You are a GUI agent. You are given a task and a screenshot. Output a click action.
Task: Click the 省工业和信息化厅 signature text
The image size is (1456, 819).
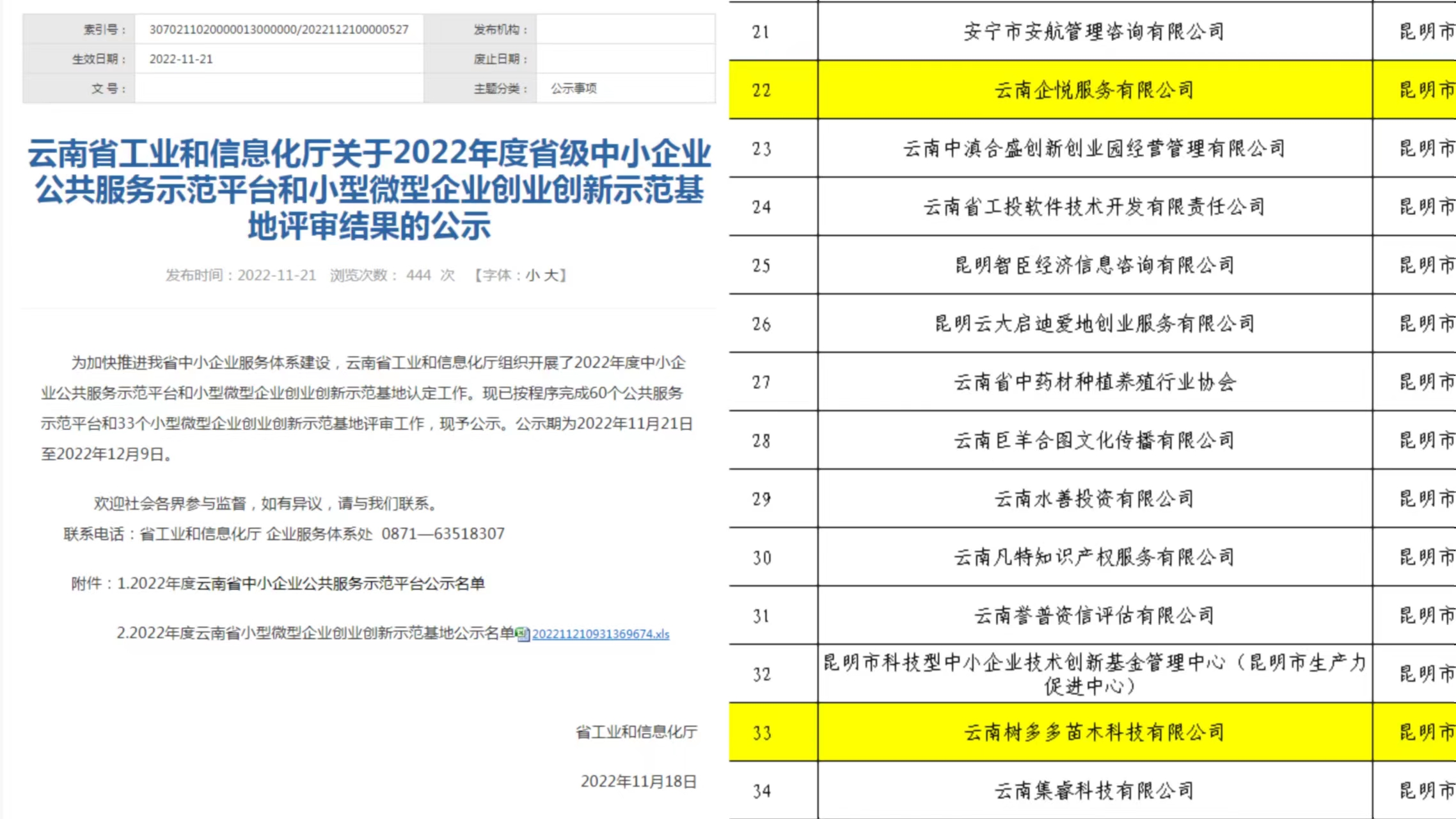click(x=637, y=732)
